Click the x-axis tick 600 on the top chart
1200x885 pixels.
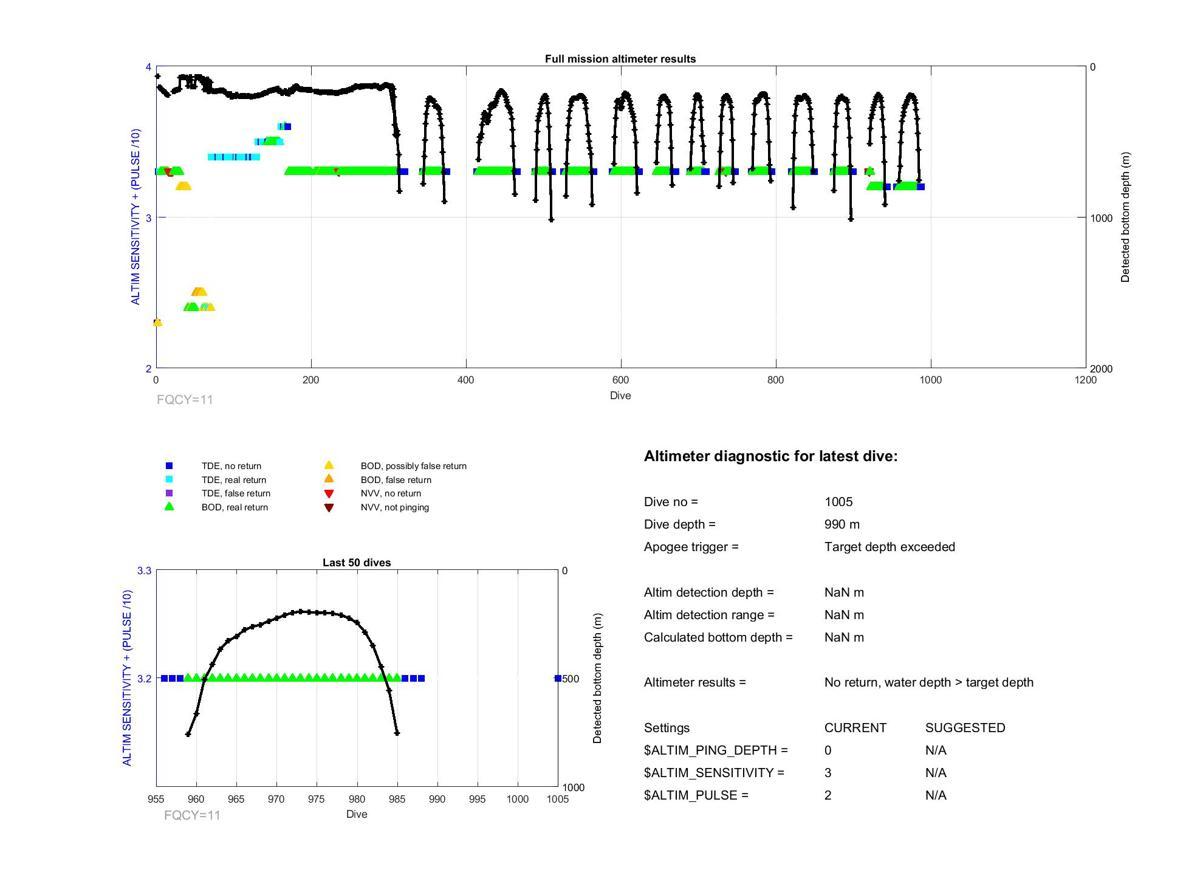point(620,380)
